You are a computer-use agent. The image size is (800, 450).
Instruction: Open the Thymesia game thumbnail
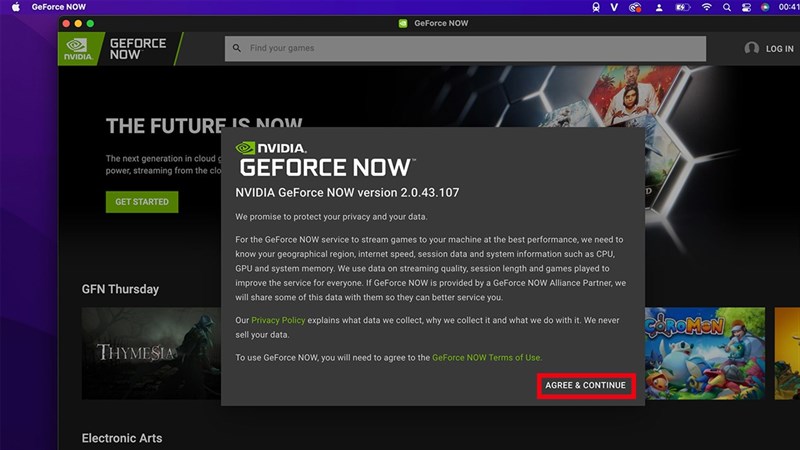coord(151,353)
